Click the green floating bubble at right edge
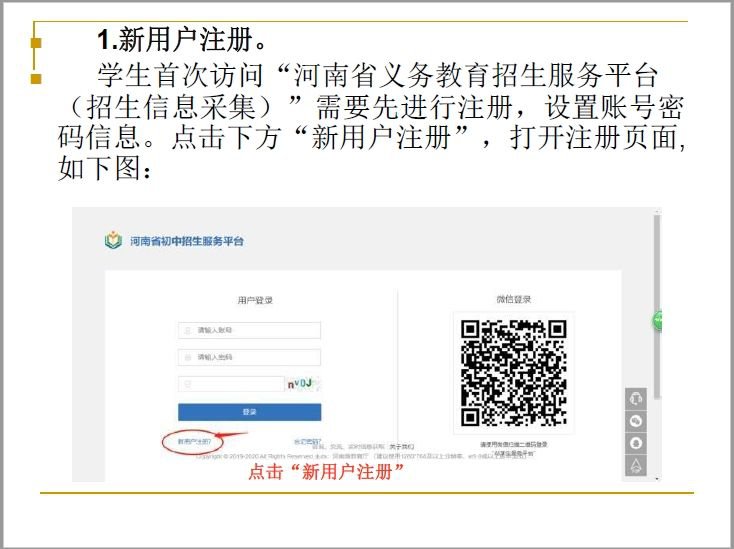This screenshot has height=549, width=734. coord(657,321)
